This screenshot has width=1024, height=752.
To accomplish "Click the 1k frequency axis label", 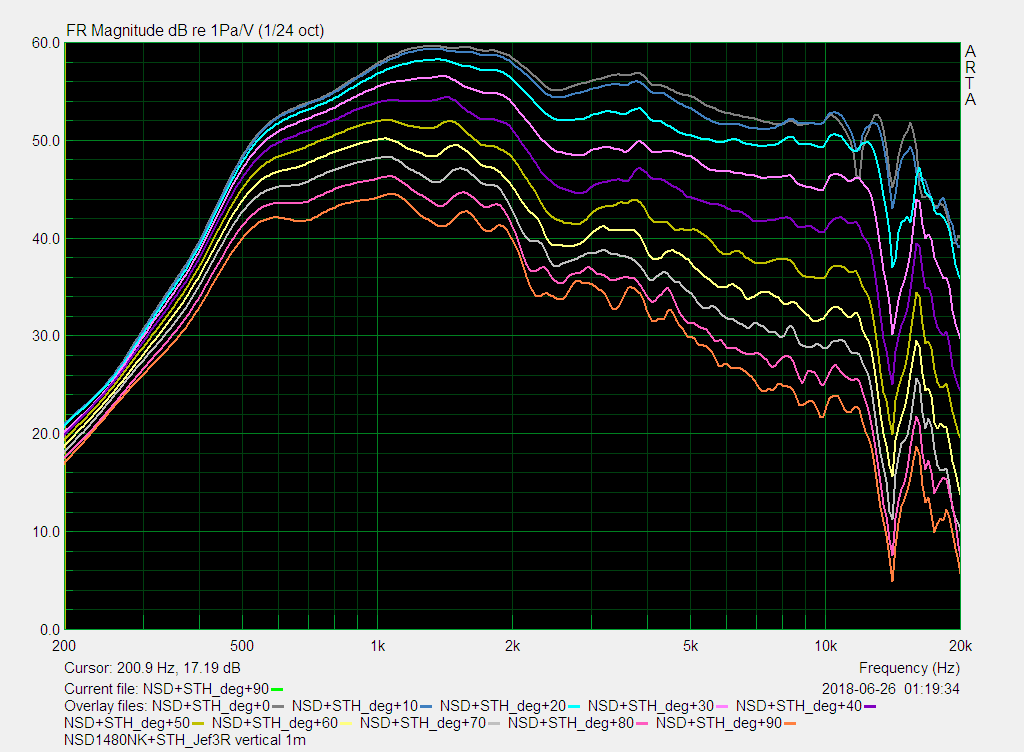I will click(377, 646).
